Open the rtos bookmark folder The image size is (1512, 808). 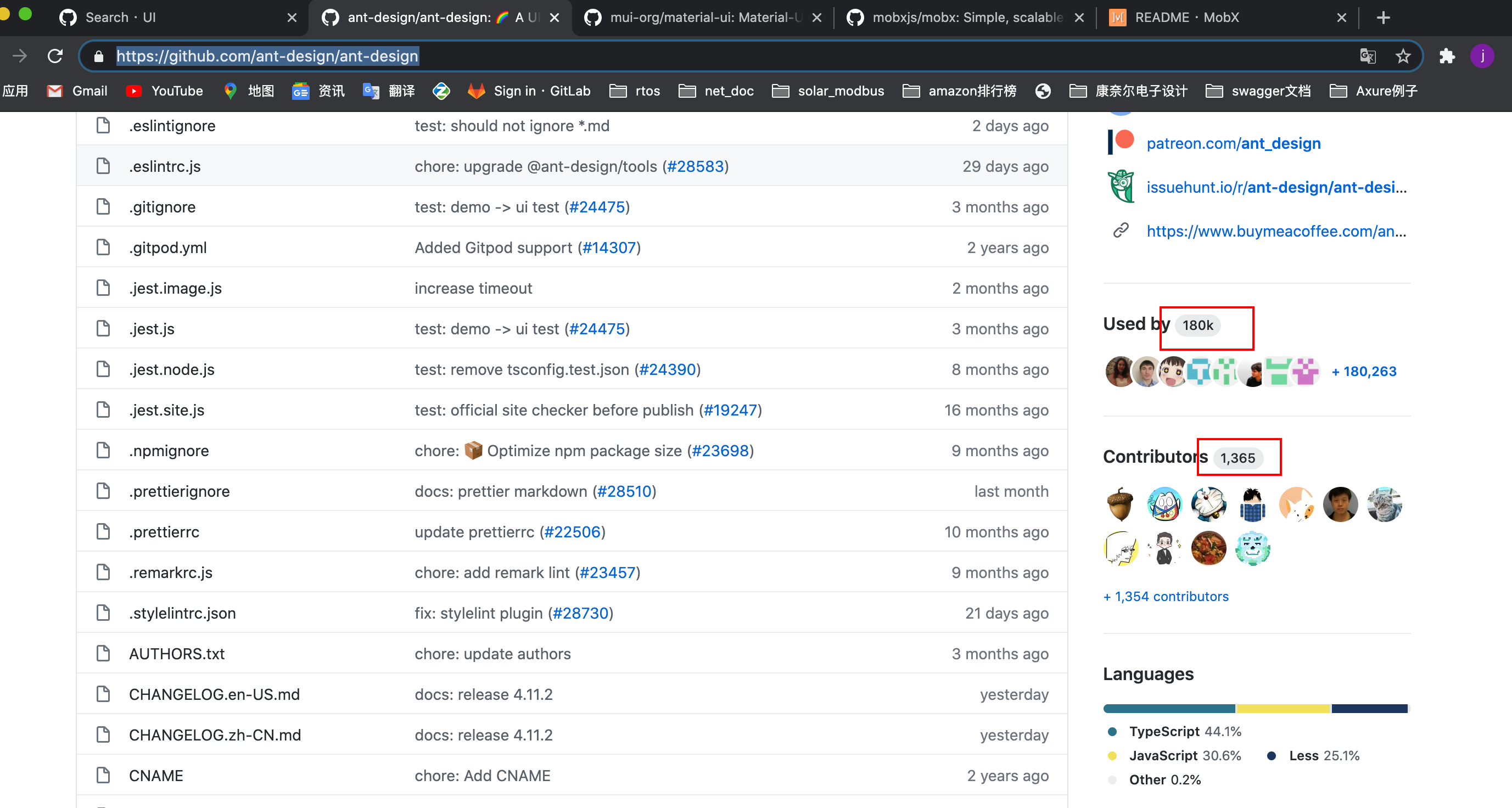[x=635, y=91]
